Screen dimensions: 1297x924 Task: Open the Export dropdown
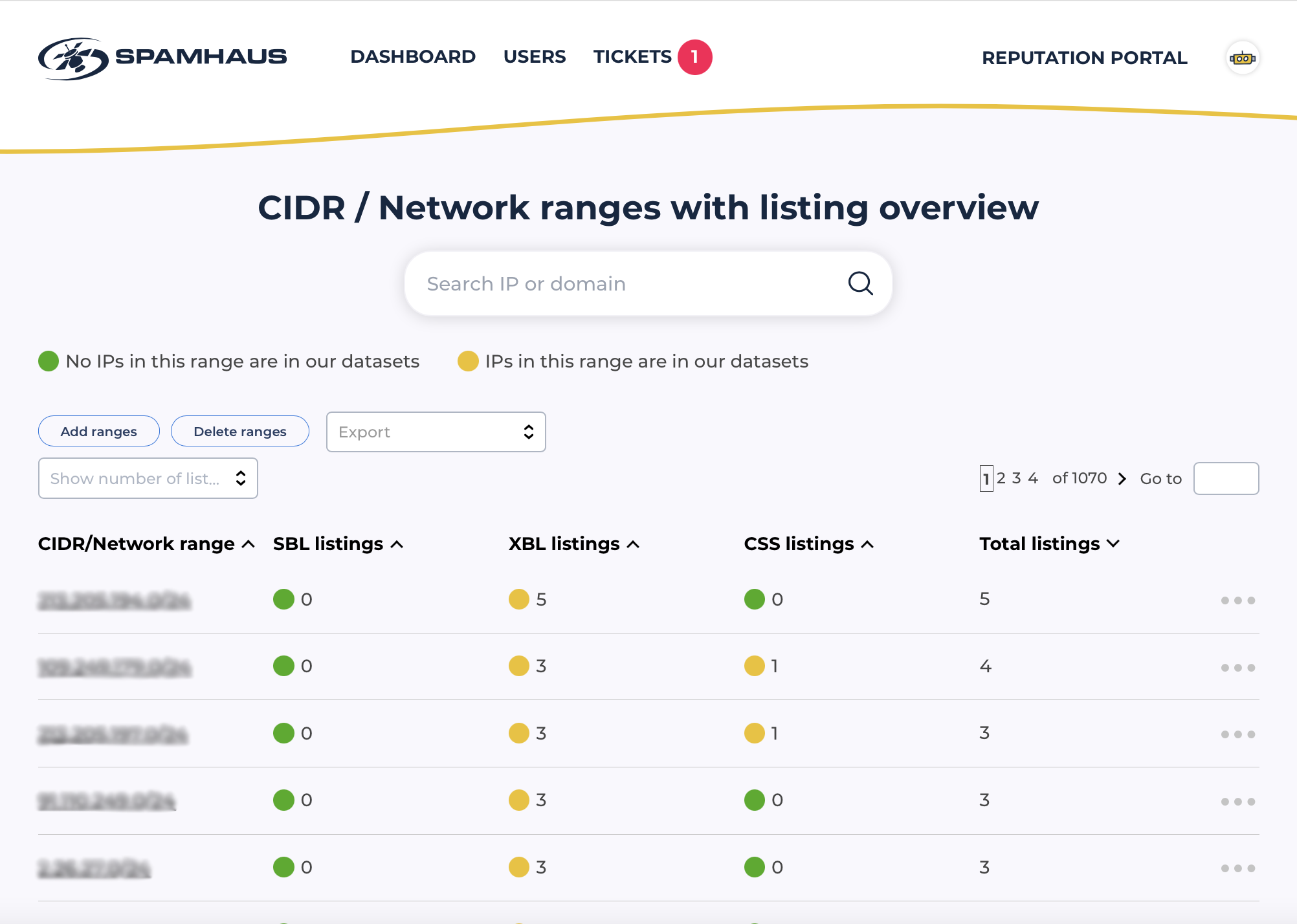[436, 432]
